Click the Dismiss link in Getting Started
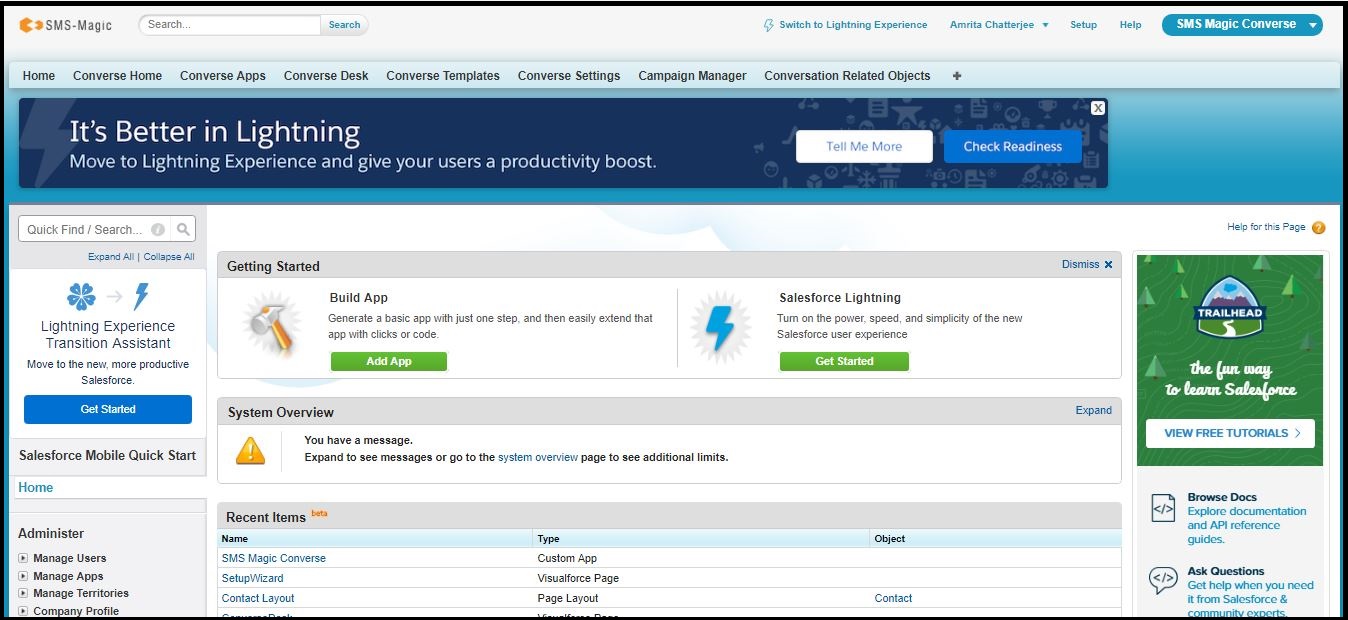This screenshot has width=1348, height=620. pyautogui.click(x=1080, y=265)
